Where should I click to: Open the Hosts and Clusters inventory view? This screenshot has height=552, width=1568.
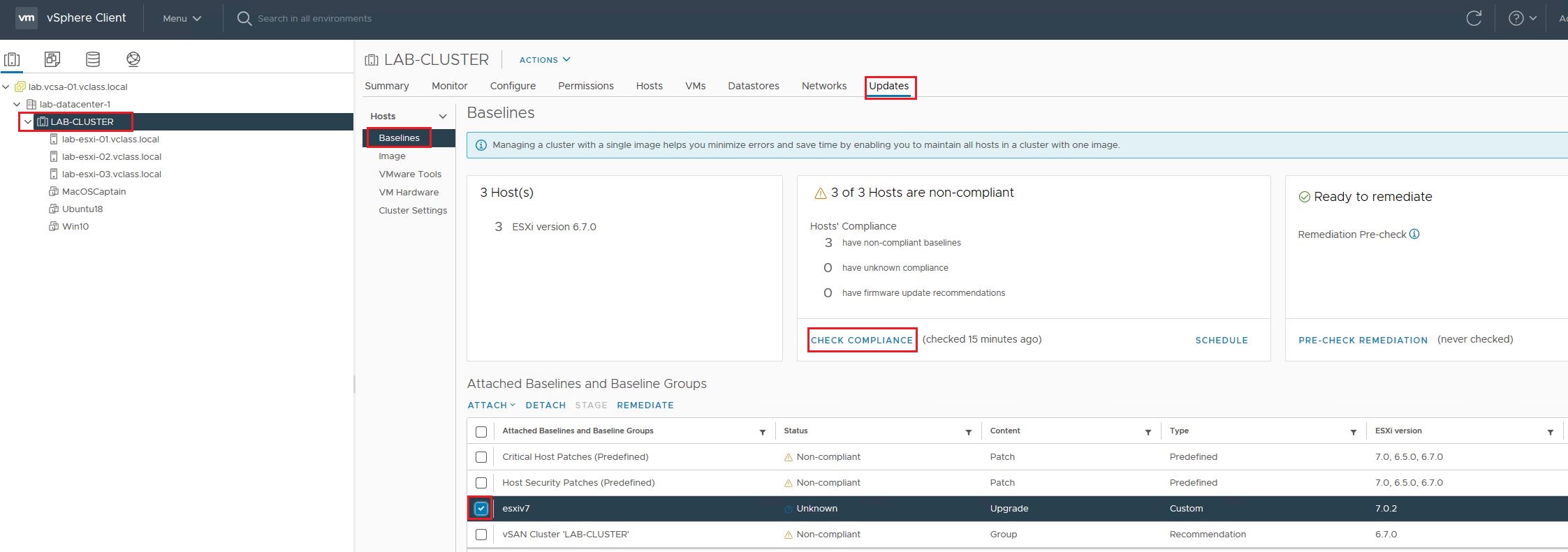pyautogui.click(x=12, y=59)
